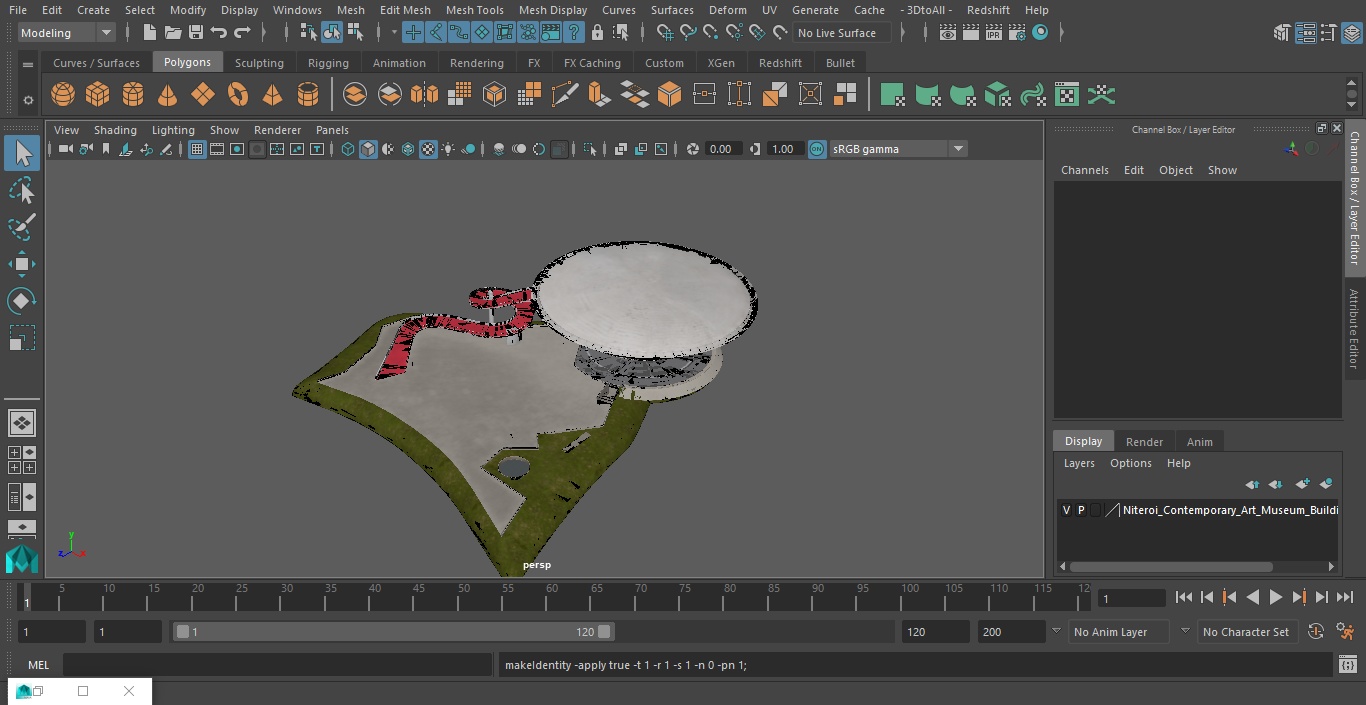Click the Redo arrow icon
Viewport: 1366px width, 705px height.
242,33
